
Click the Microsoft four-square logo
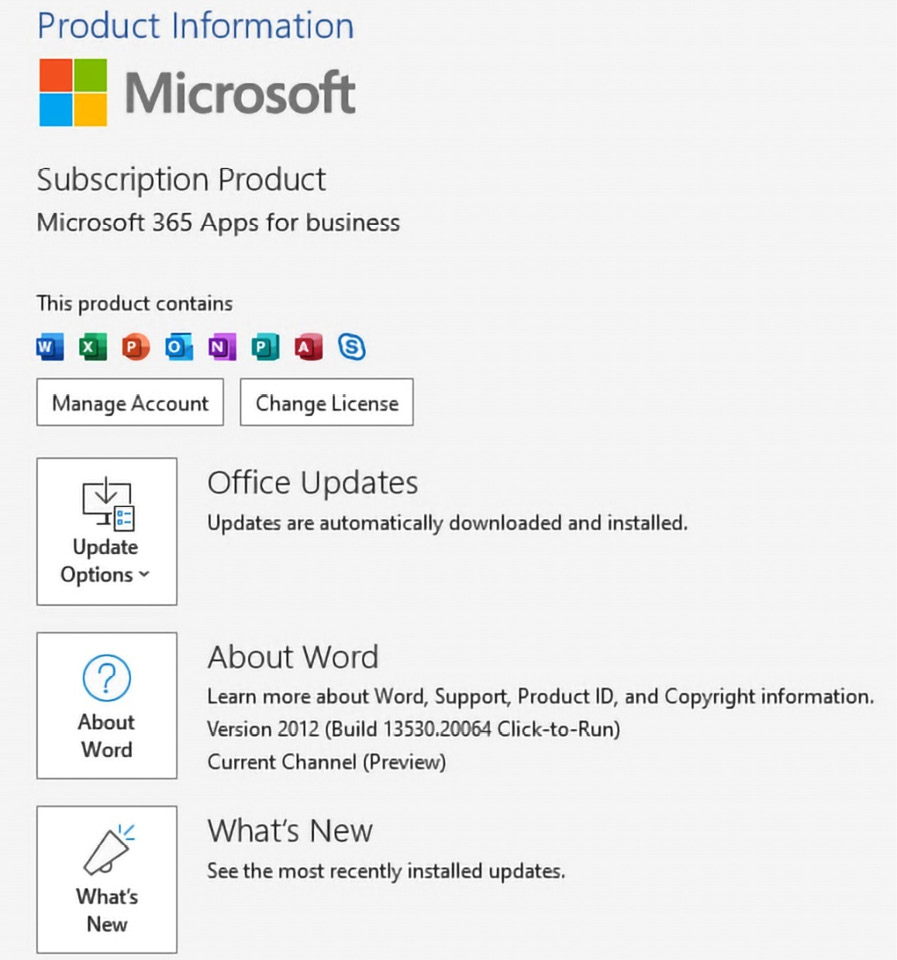pos(73,92)
